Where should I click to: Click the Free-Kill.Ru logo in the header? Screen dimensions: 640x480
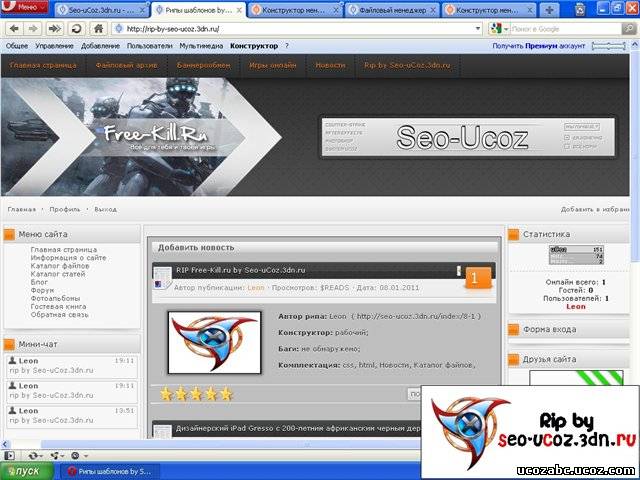click(x=155, y=134)
